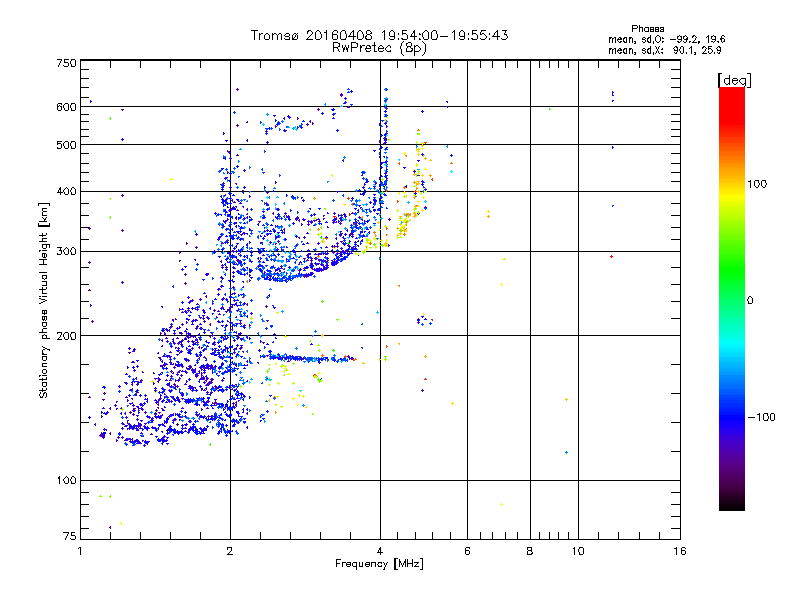Image resolution: width=800 pixels, height=600 pixels.
Task: Click the x-axis tick label "16"
Action: pyautogui.click(x=680, y=551)
